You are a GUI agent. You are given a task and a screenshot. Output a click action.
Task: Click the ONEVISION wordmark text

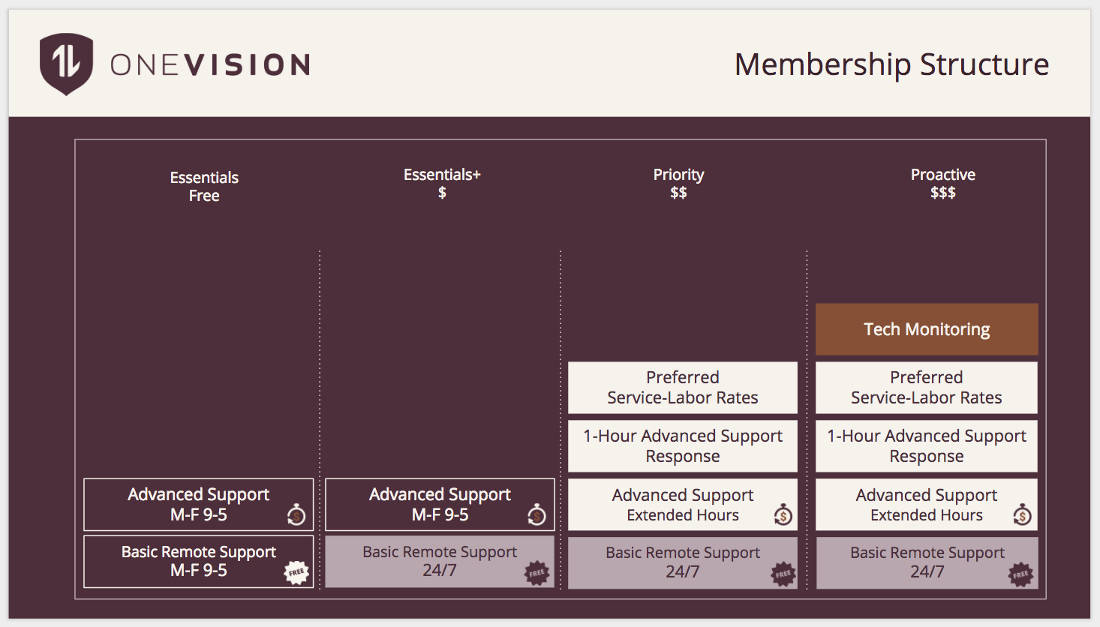210,65
